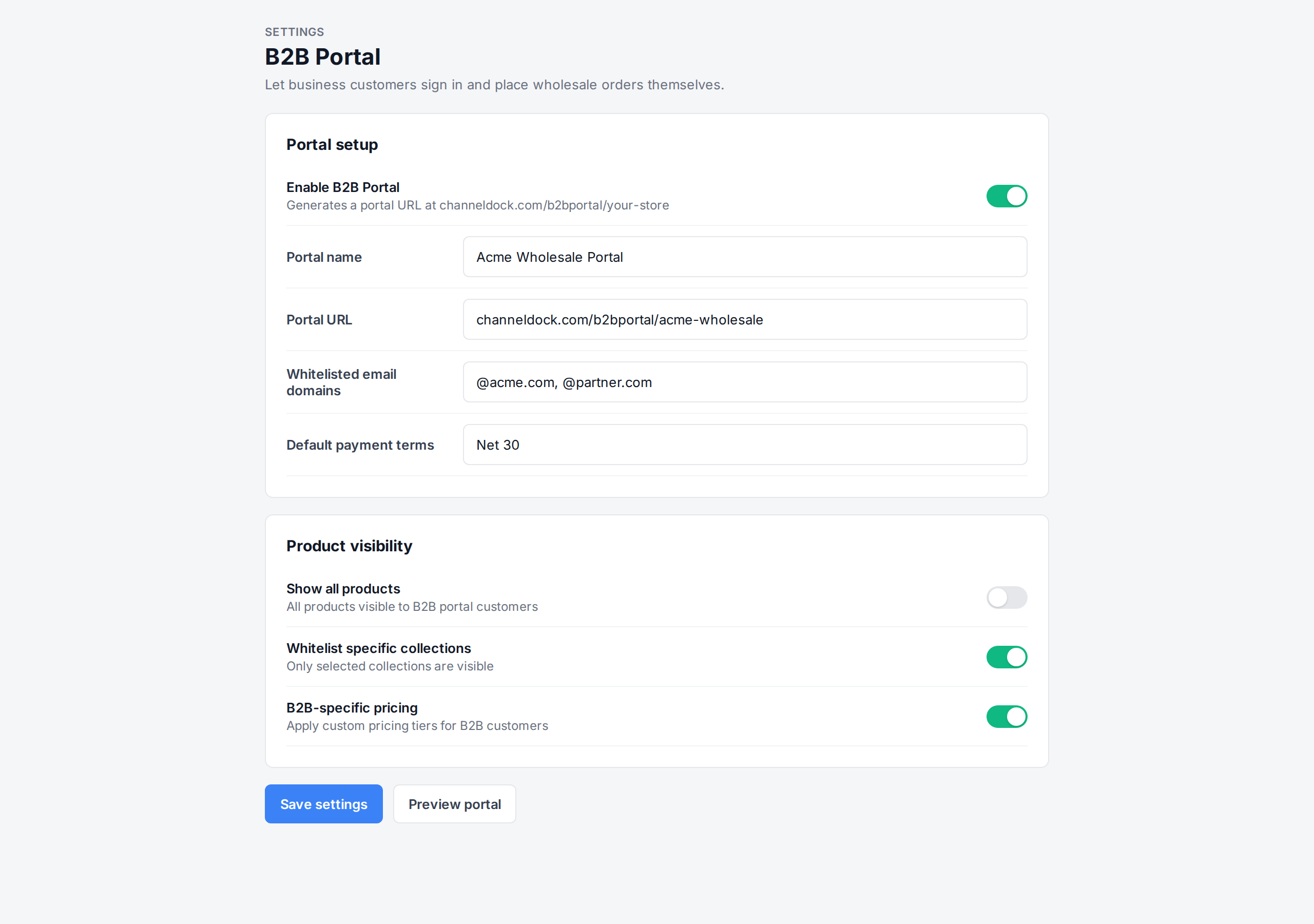This screenshot has width=1314, height=924.
Task: Toggle Whitelist specific collections off
Action: [x=1007, y=657]
